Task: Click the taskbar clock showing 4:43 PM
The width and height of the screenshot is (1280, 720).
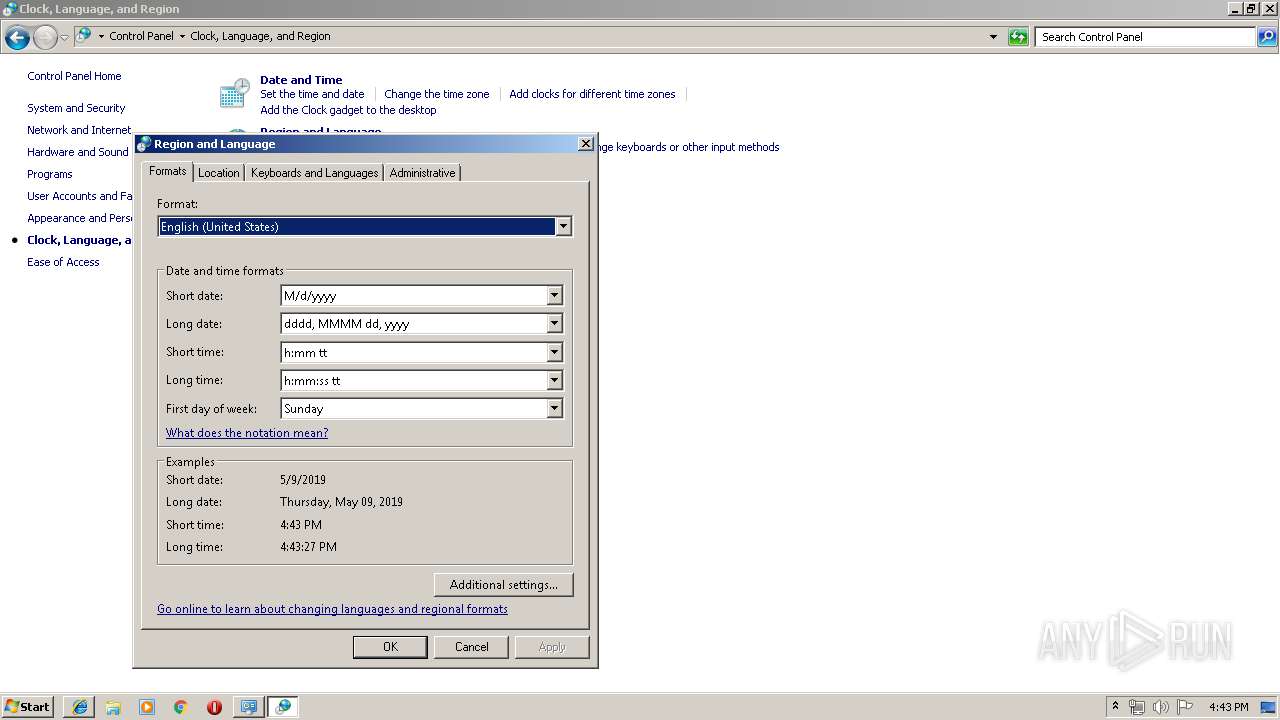Action: (x=1228, y=707)
